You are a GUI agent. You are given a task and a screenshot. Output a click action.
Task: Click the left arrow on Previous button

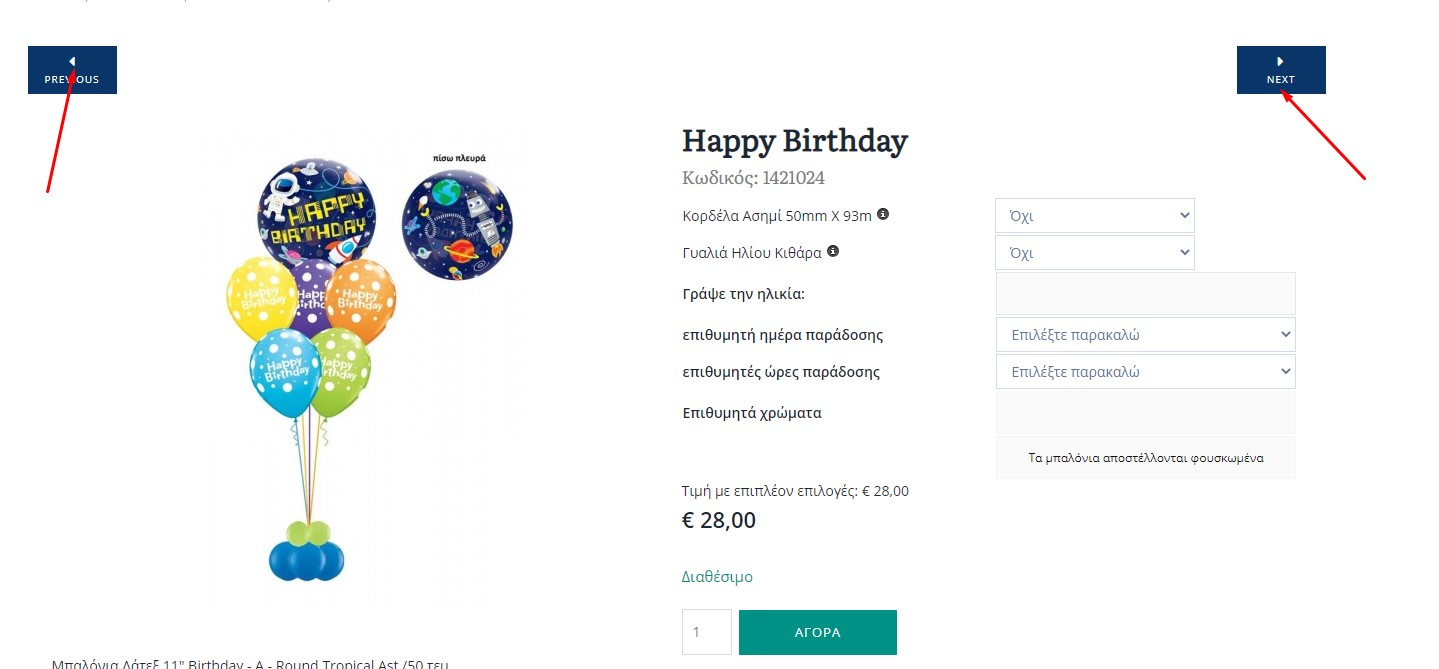pos(72,62)
